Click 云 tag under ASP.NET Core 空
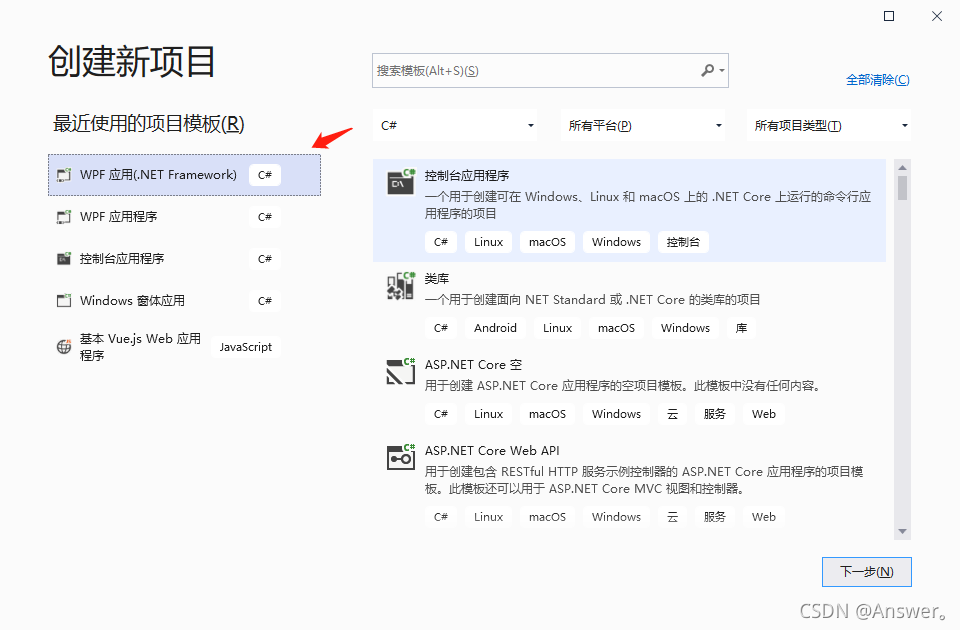The width and height of the screenshot is (960, 630). (x=672, y=414)
